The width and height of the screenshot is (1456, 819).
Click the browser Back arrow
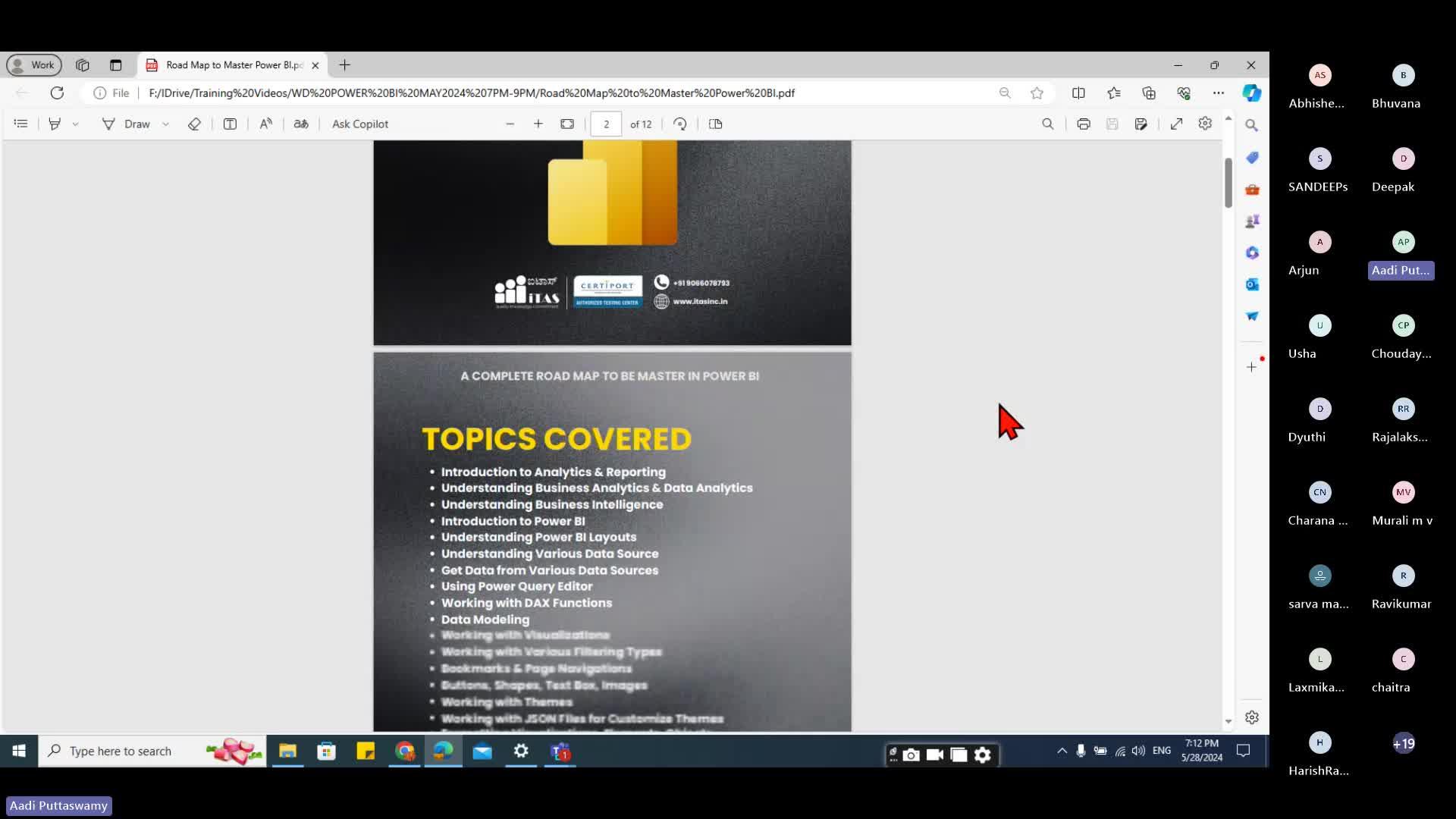tap(21, 93)
